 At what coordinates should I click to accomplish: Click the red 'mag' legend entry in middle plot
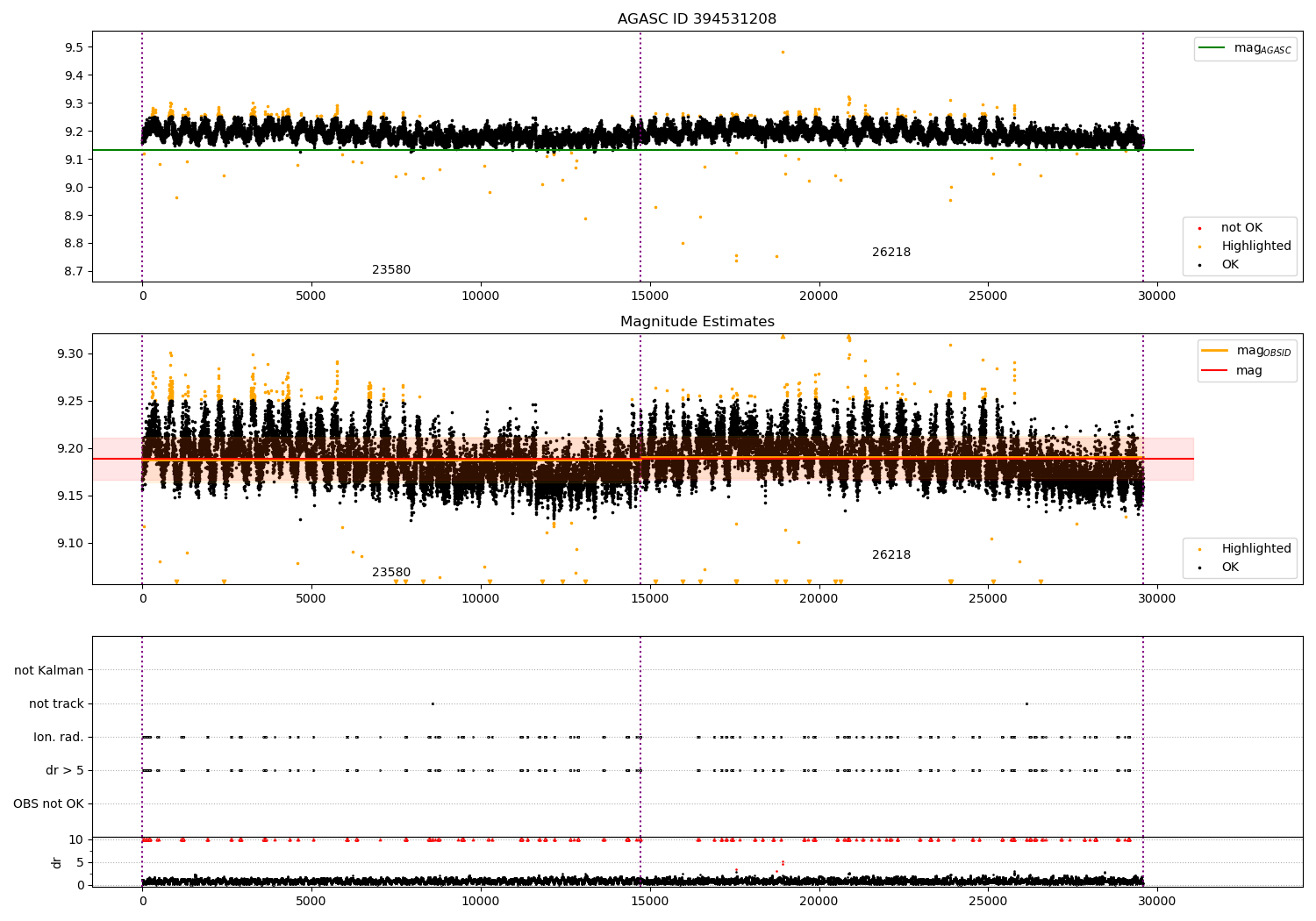point(1249,371)
